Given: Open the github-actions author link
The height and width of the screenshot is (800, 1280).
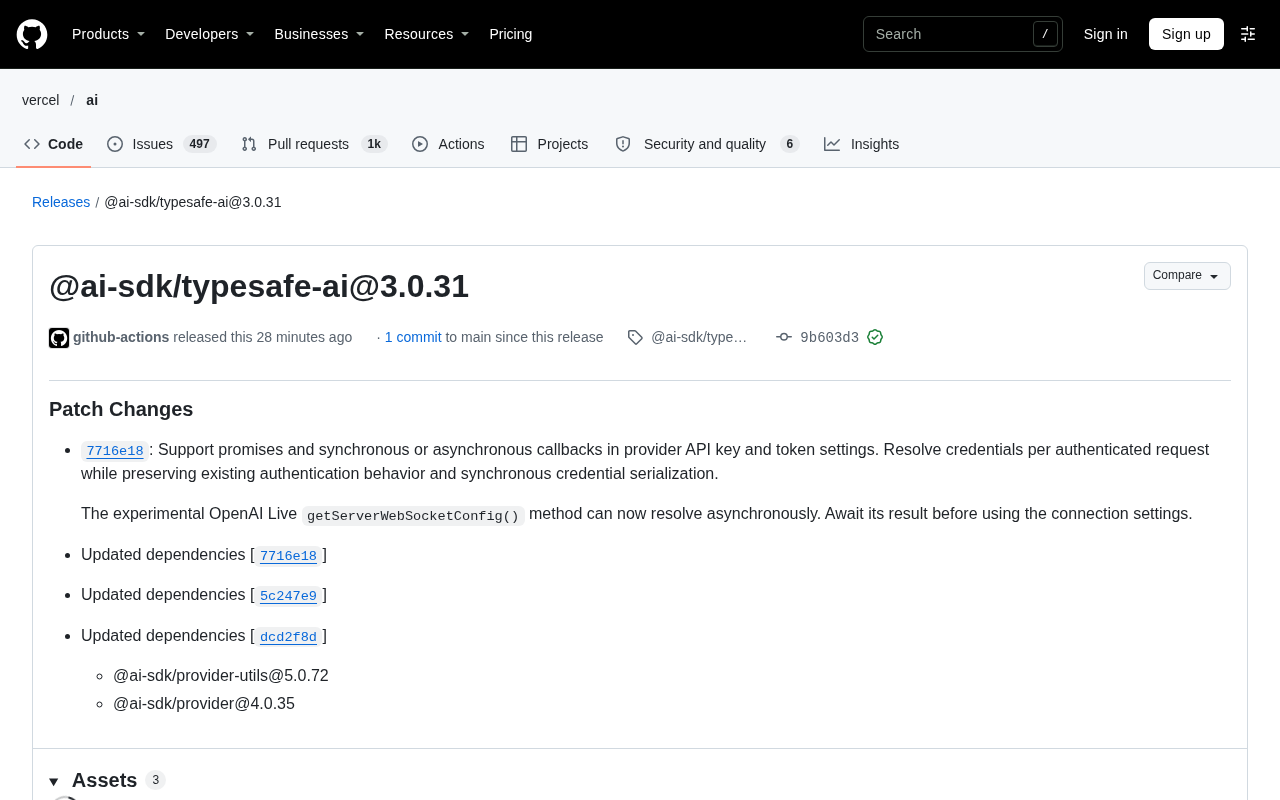Looking at the screenshot, I should coord(121,337).
